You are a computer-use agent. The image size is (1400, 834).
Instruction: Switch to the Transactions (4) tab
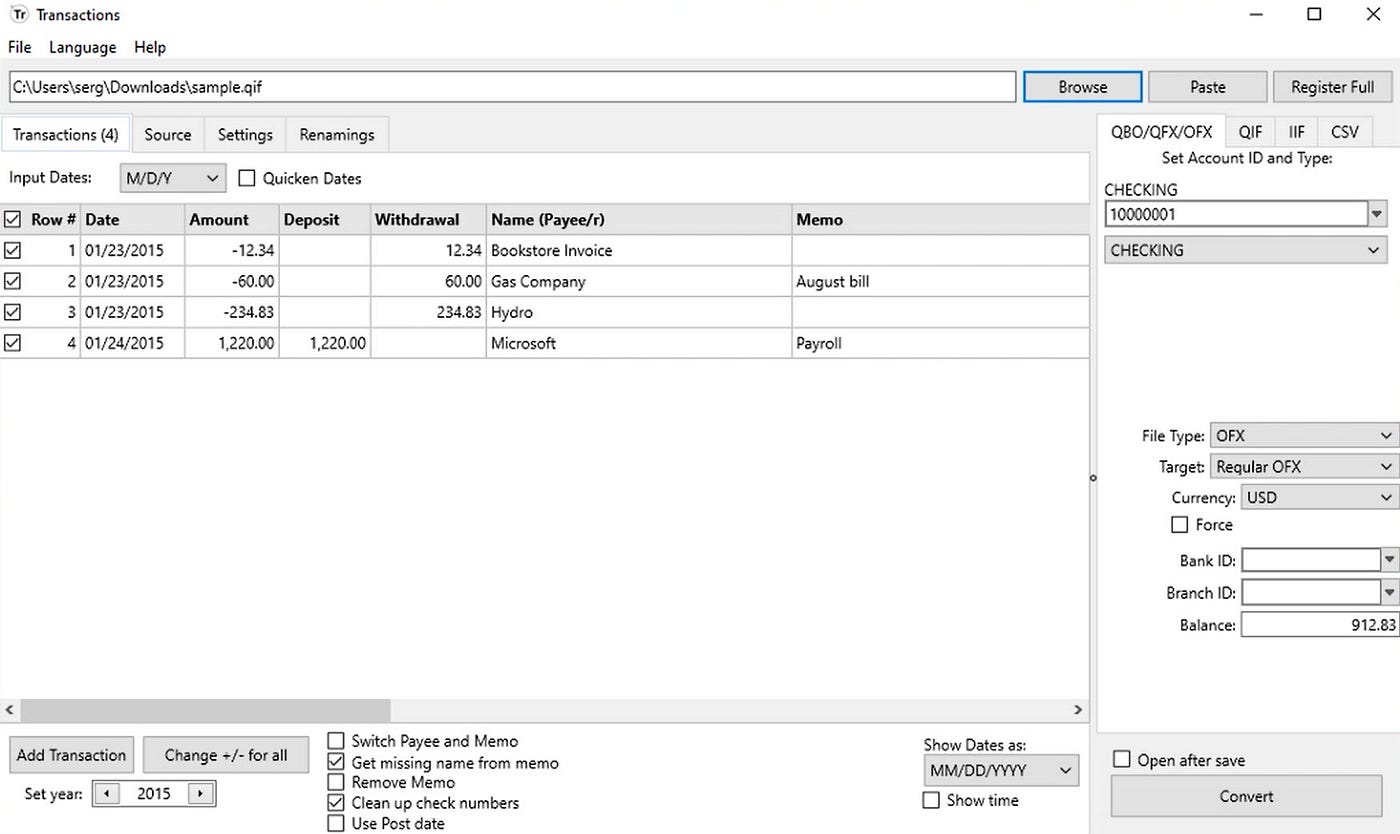pyautogui.click(x=66, y=134)
